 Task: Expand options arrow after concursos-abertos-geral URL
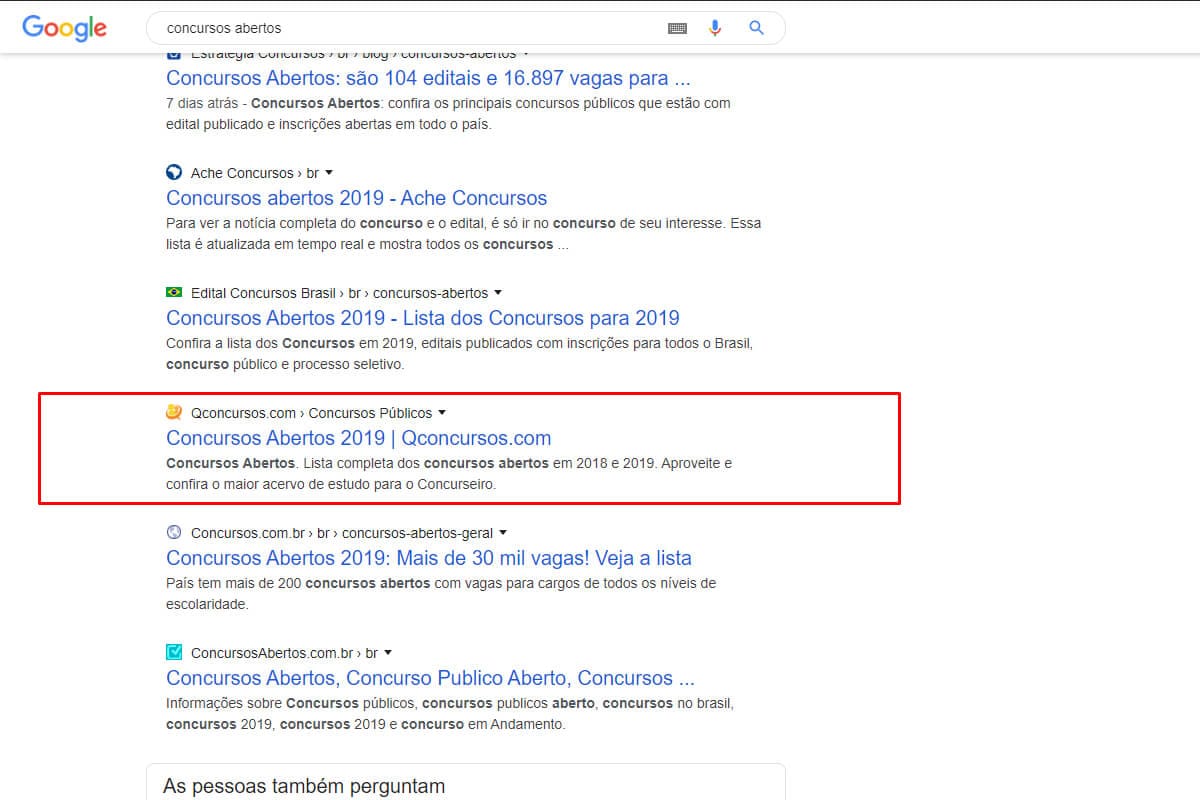coord(503,533)
